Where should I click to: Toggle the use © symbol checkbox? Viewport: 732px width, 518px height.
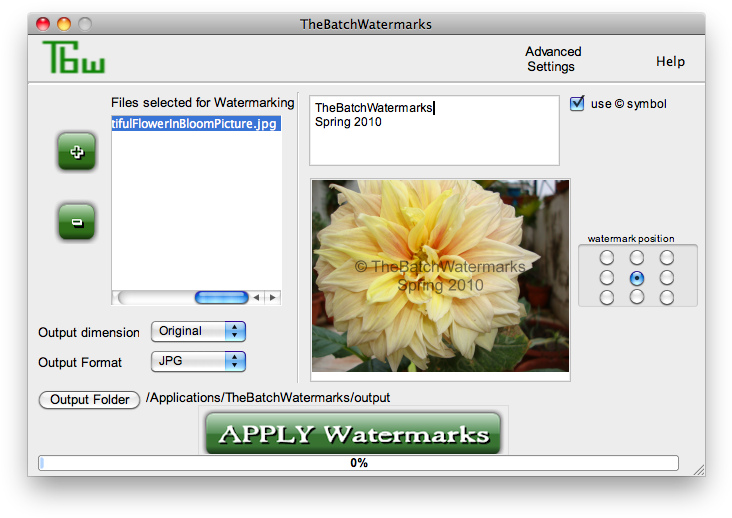[577, 103]
